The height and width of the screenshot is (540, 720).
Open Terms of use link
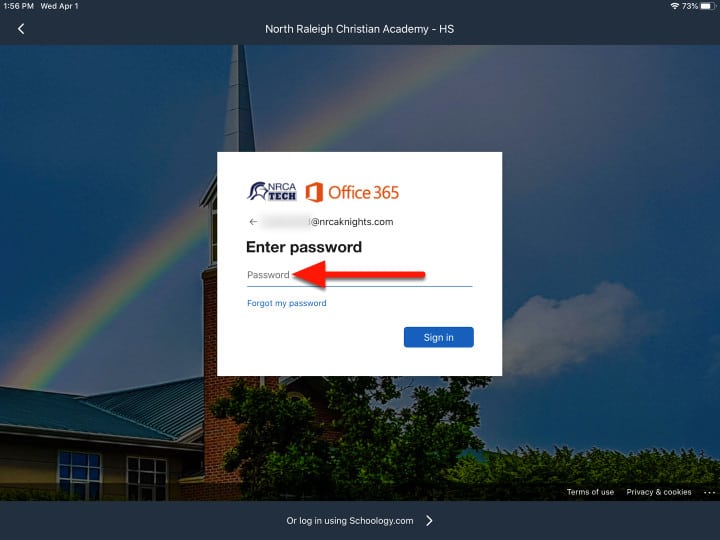tap(590, 492)
